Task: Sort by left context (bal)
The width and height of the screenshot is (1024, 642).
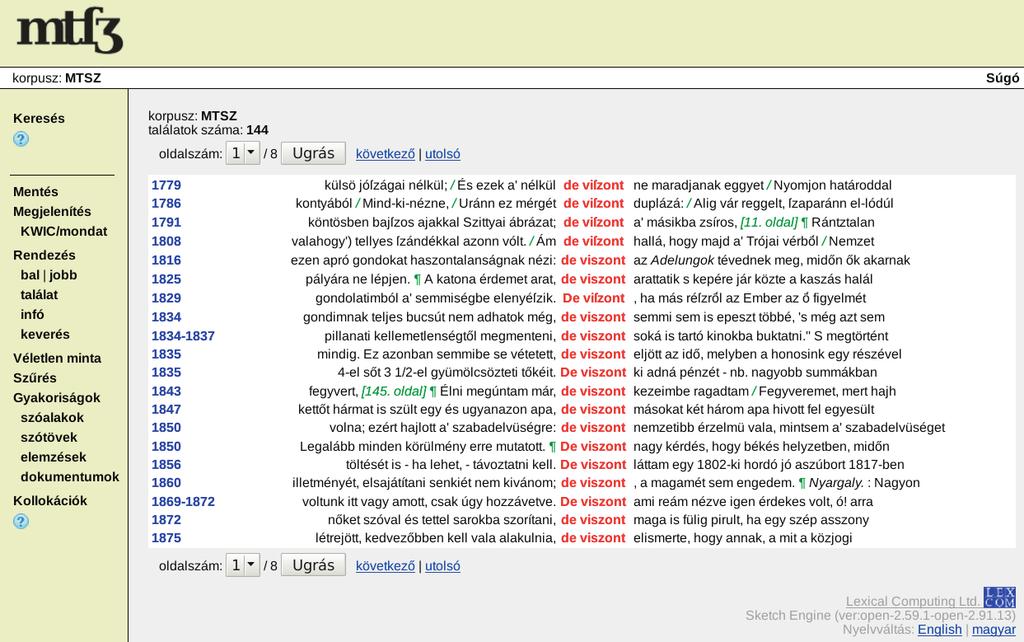Action: (x=30, y=275)
